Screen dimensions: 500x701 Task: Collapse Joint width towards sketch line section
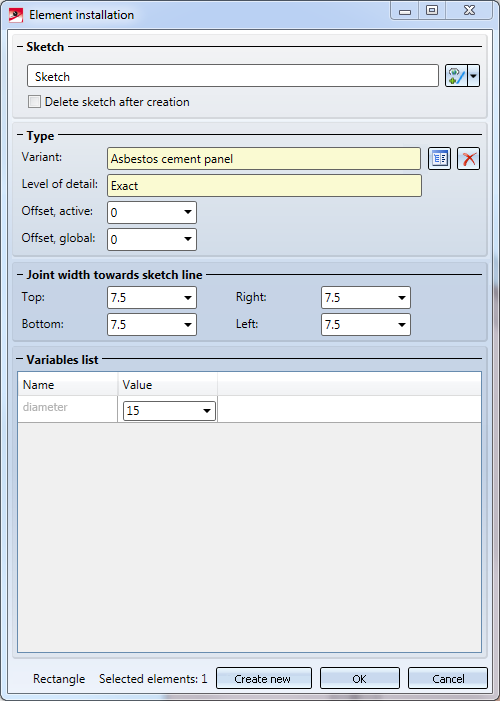point(20,274)
